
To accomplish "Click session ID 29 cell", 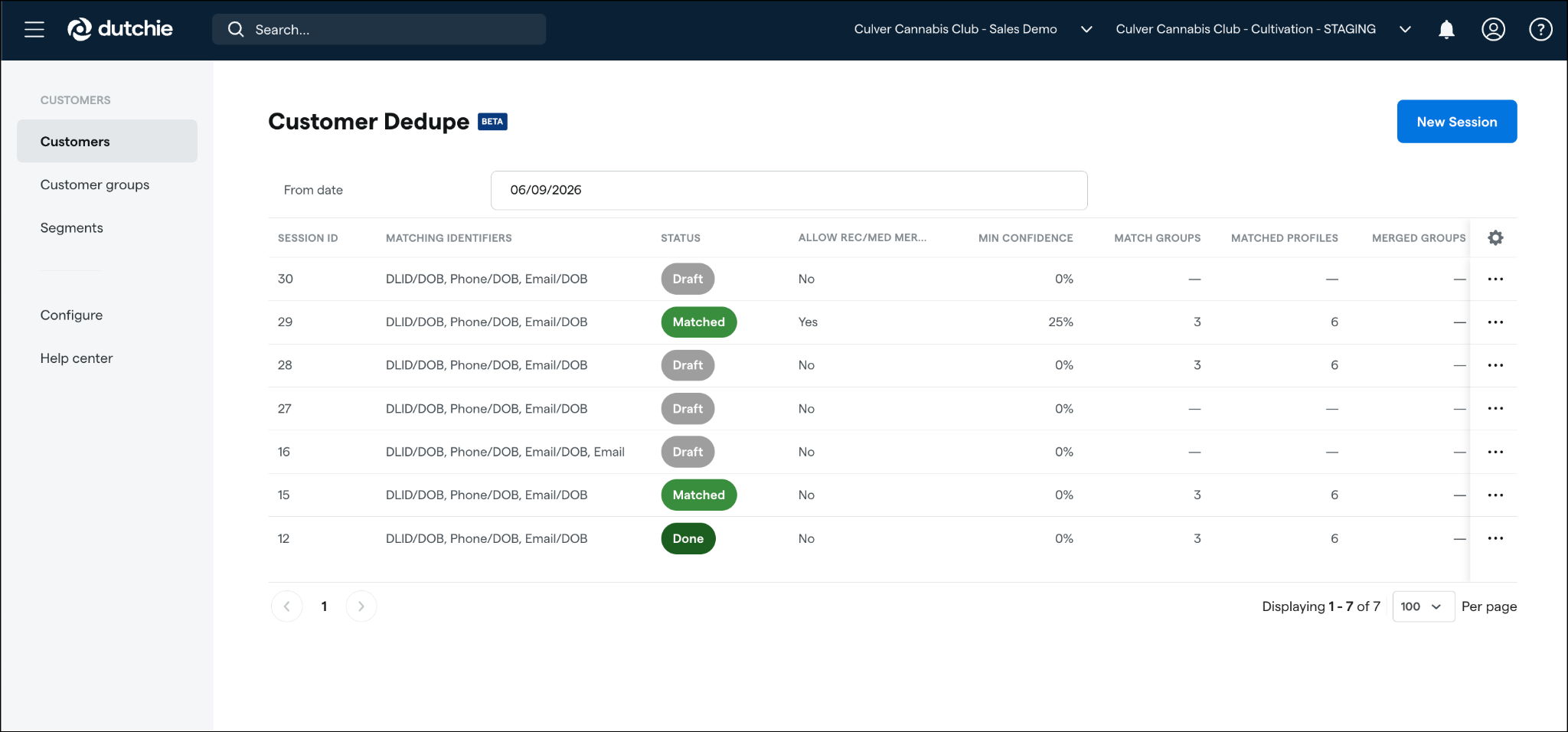I will coord(285,322).
